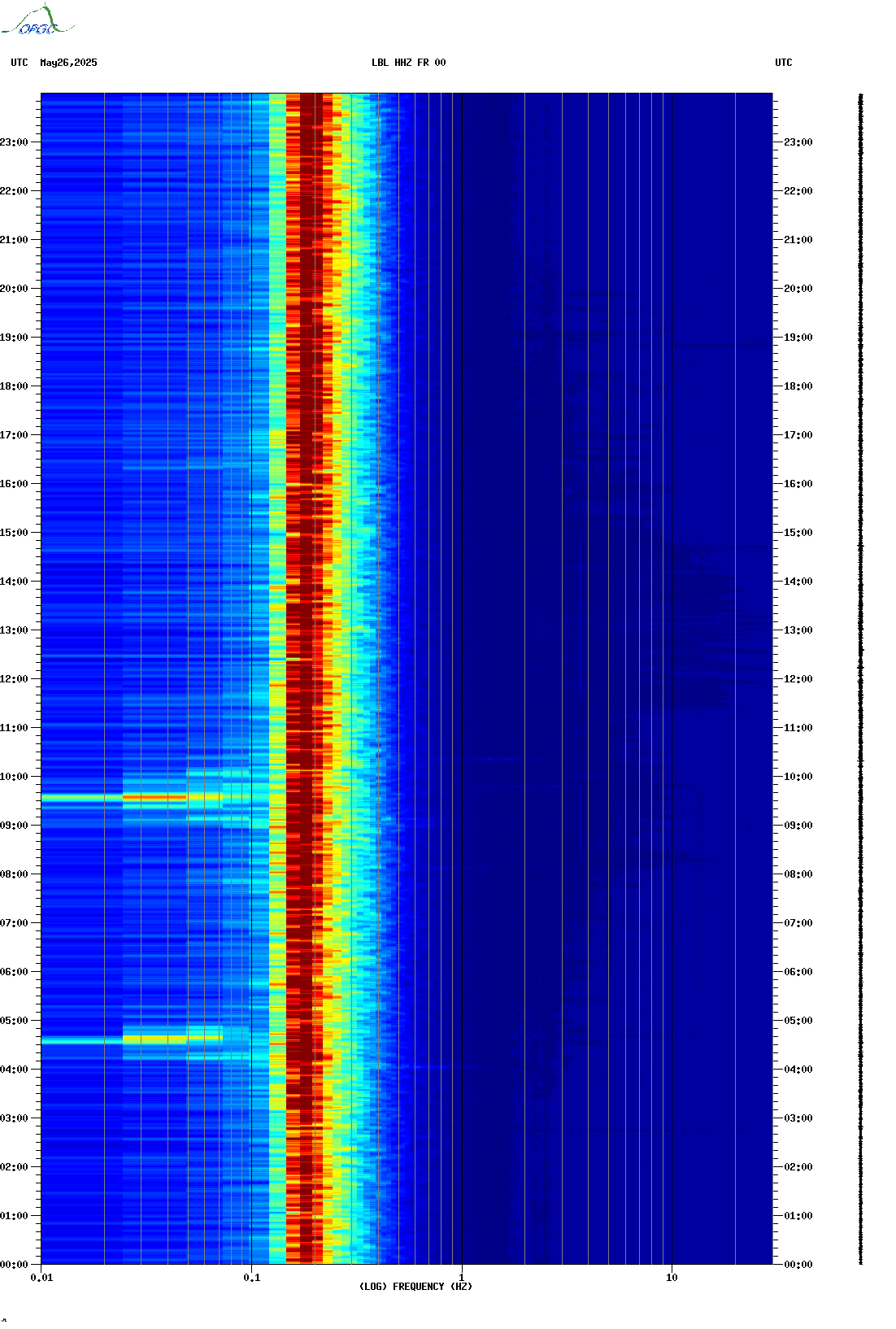
Task: Click the 17:00 label on the left time axis
Action: coord(14,435)
